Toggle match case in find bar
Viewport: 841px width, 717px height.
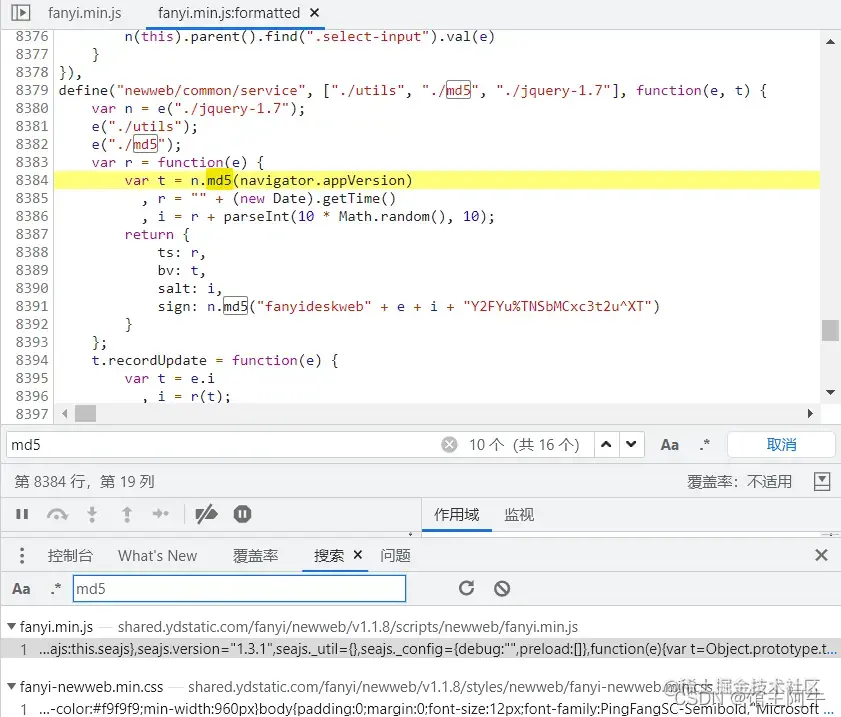tap(669, 445)
